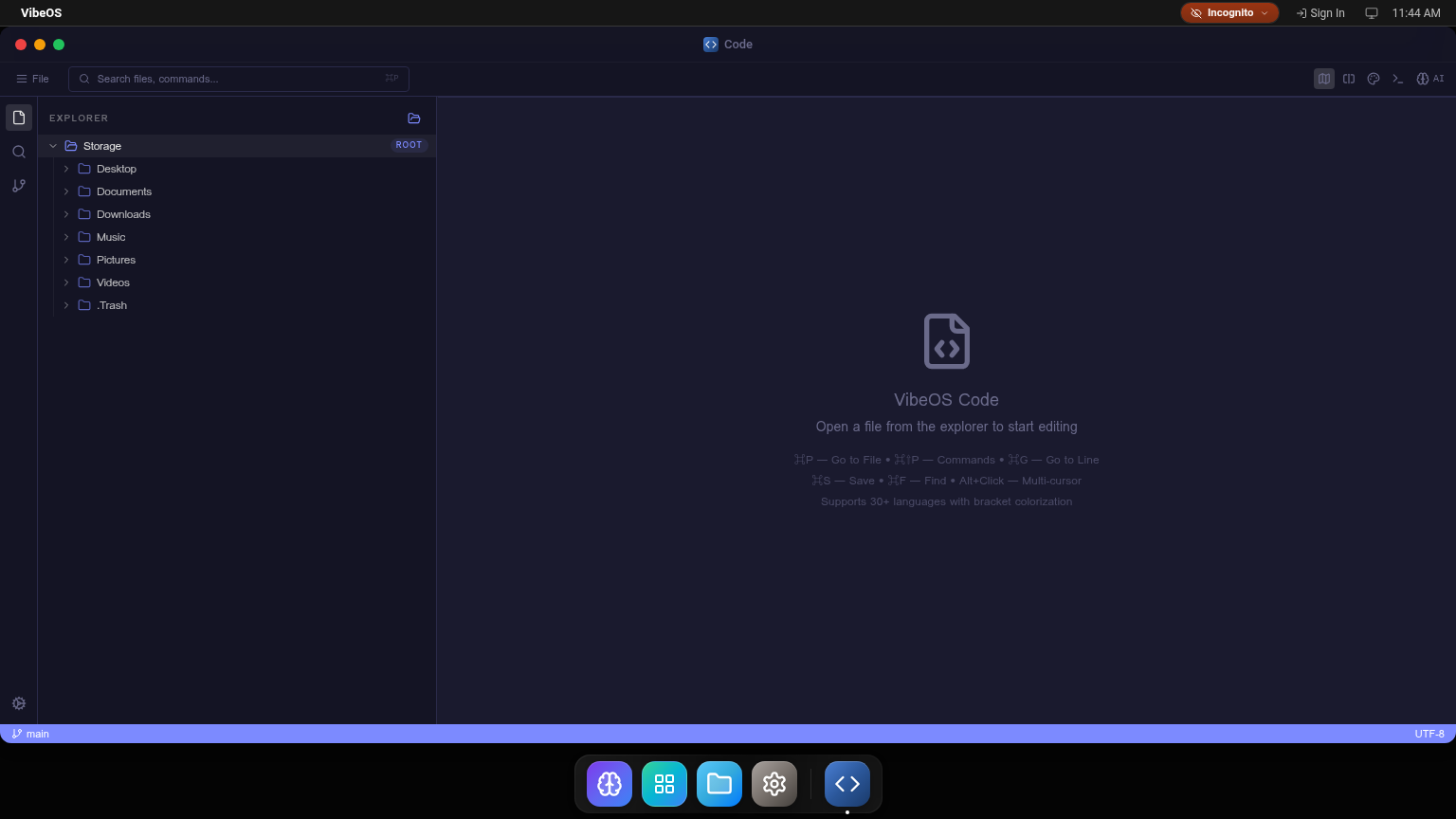Click the main branch indicator in the status bar
This screenshot has width=1456, height=819.
30,734
